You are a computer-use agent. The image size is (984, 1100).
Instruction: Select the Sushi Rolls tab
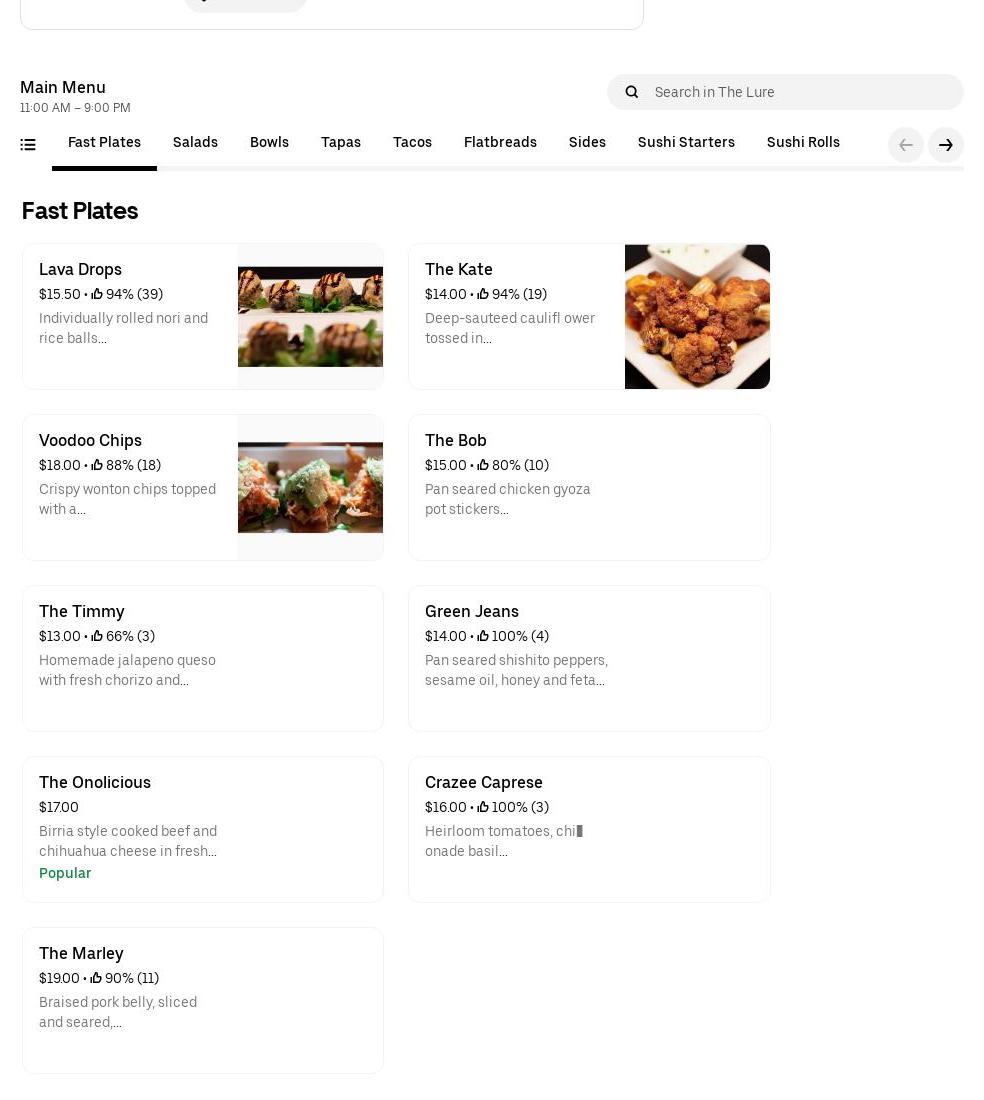[x=802, y=143]
